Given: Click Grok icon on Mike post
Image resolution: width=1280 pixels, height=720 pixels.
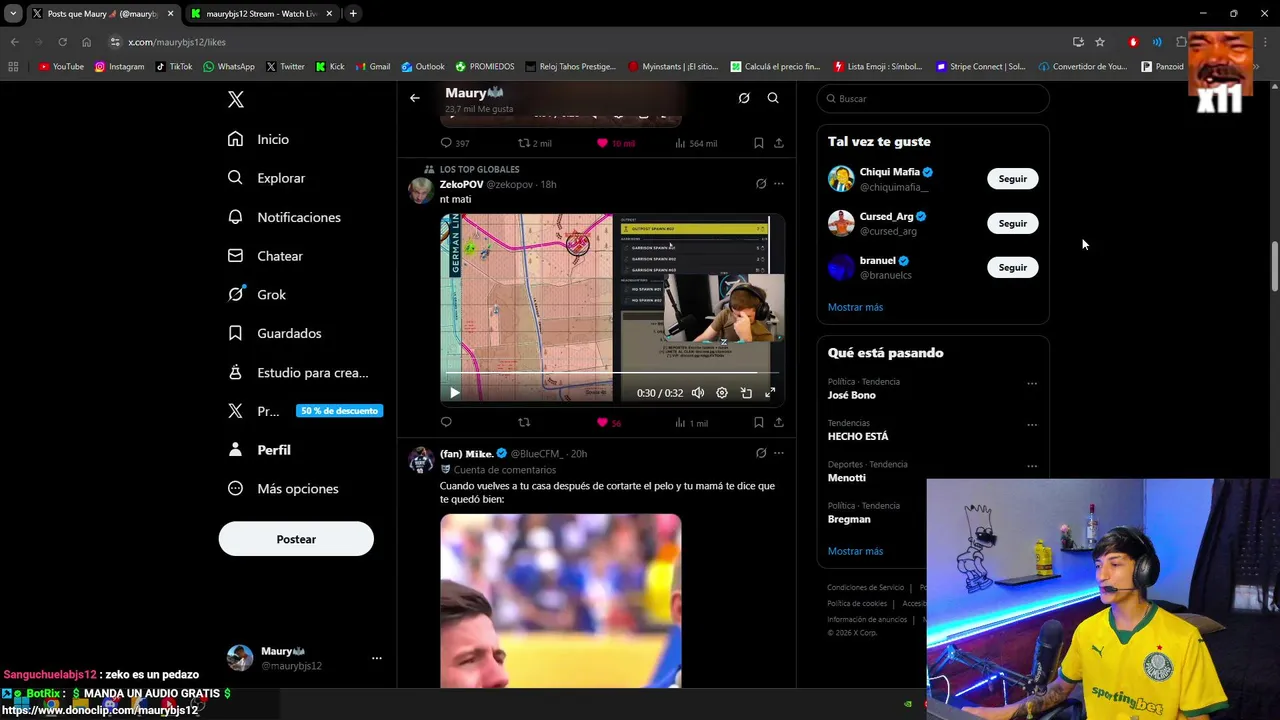Looking at the screenshot, I should 761,453.
